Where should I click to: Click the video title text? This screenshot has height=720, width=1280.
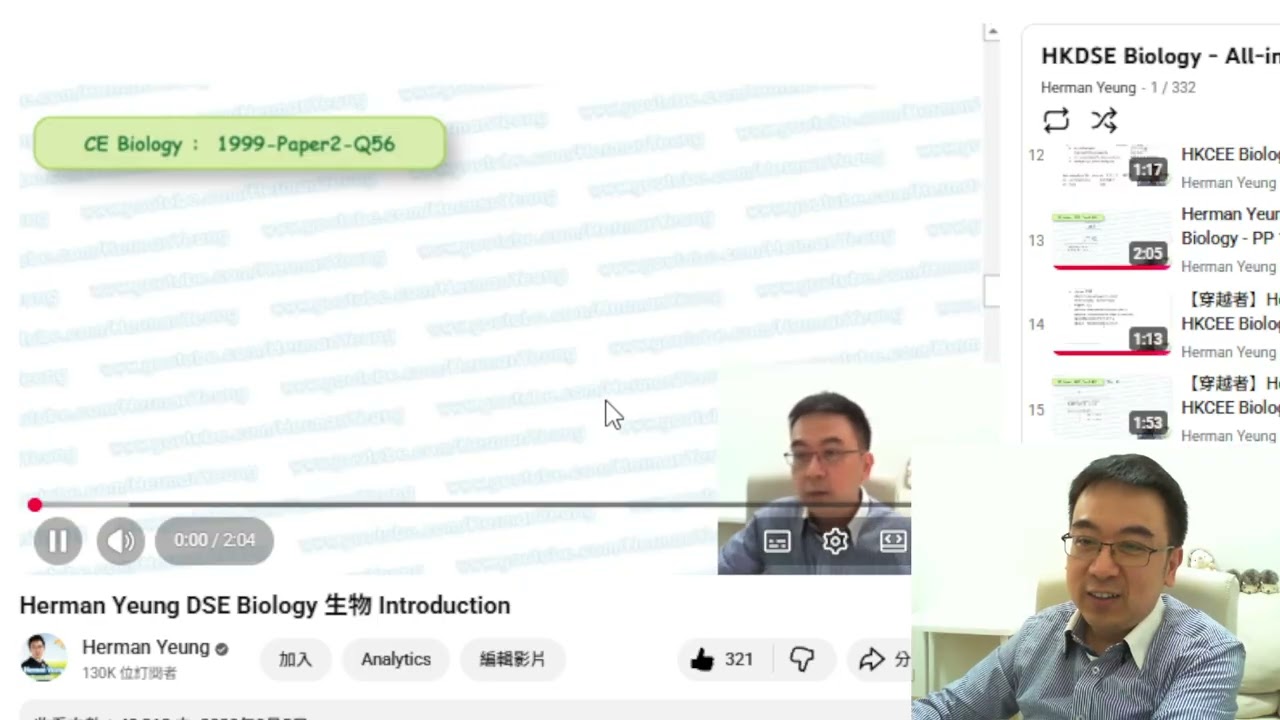coord(265,605)
